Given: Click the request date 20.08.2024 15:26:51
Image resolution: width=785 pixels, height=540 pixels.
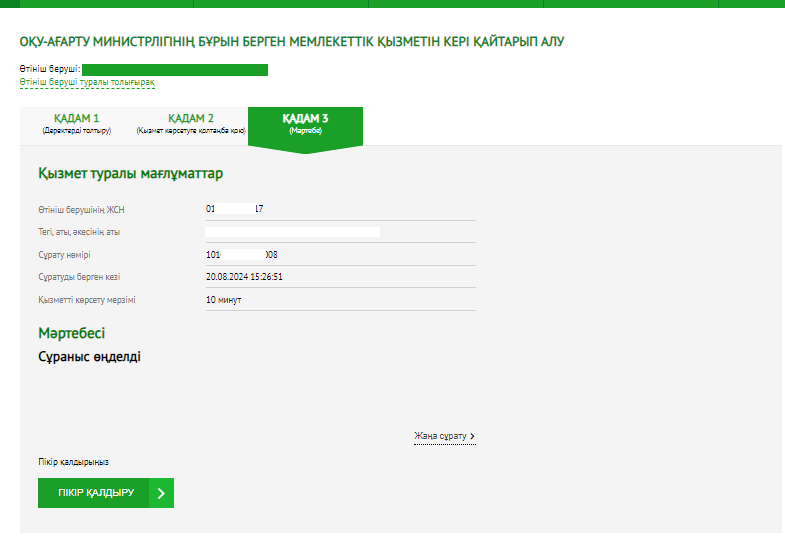Looking at the screenshot, I should pos(246,277).
